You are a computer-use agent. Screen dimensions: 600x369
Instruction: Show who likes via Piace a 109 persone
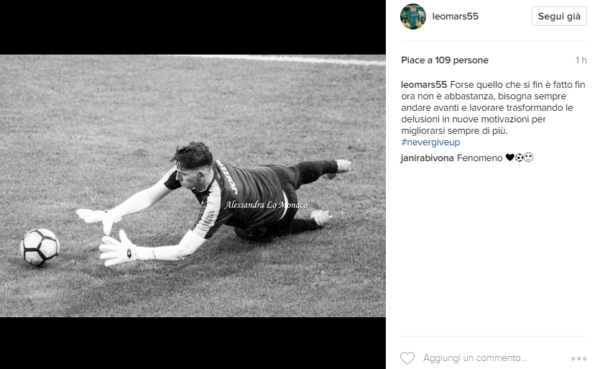(x=445, y=60)
